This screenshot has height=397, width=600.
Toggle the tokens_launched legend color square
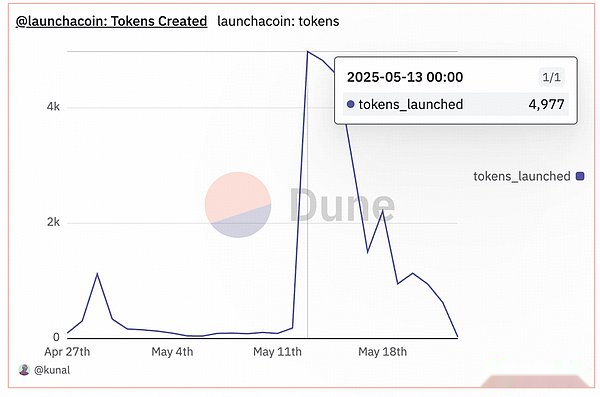[580, 176]
